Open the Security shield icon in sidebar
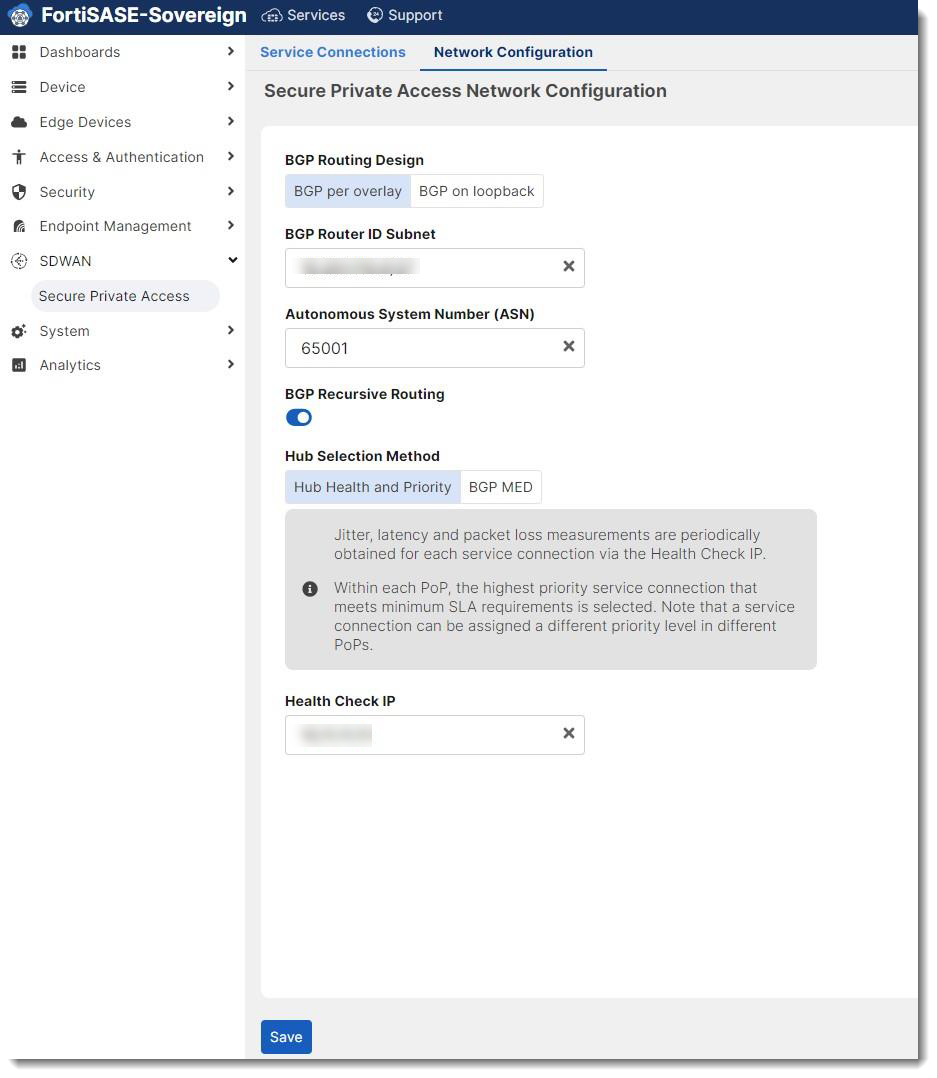Screen dimensions: 937x1078 tap(19, 191)
